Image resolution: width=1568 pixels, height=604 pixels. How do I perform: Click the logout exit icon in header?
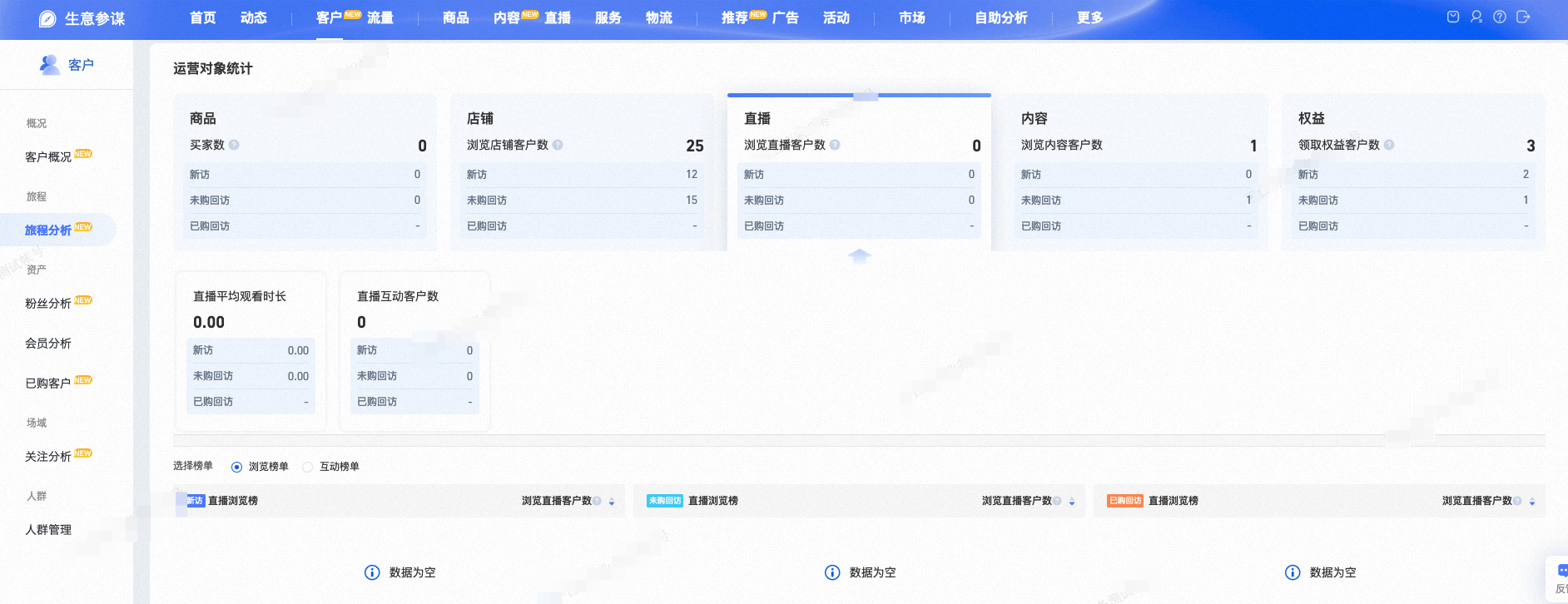click(1523, 17)
